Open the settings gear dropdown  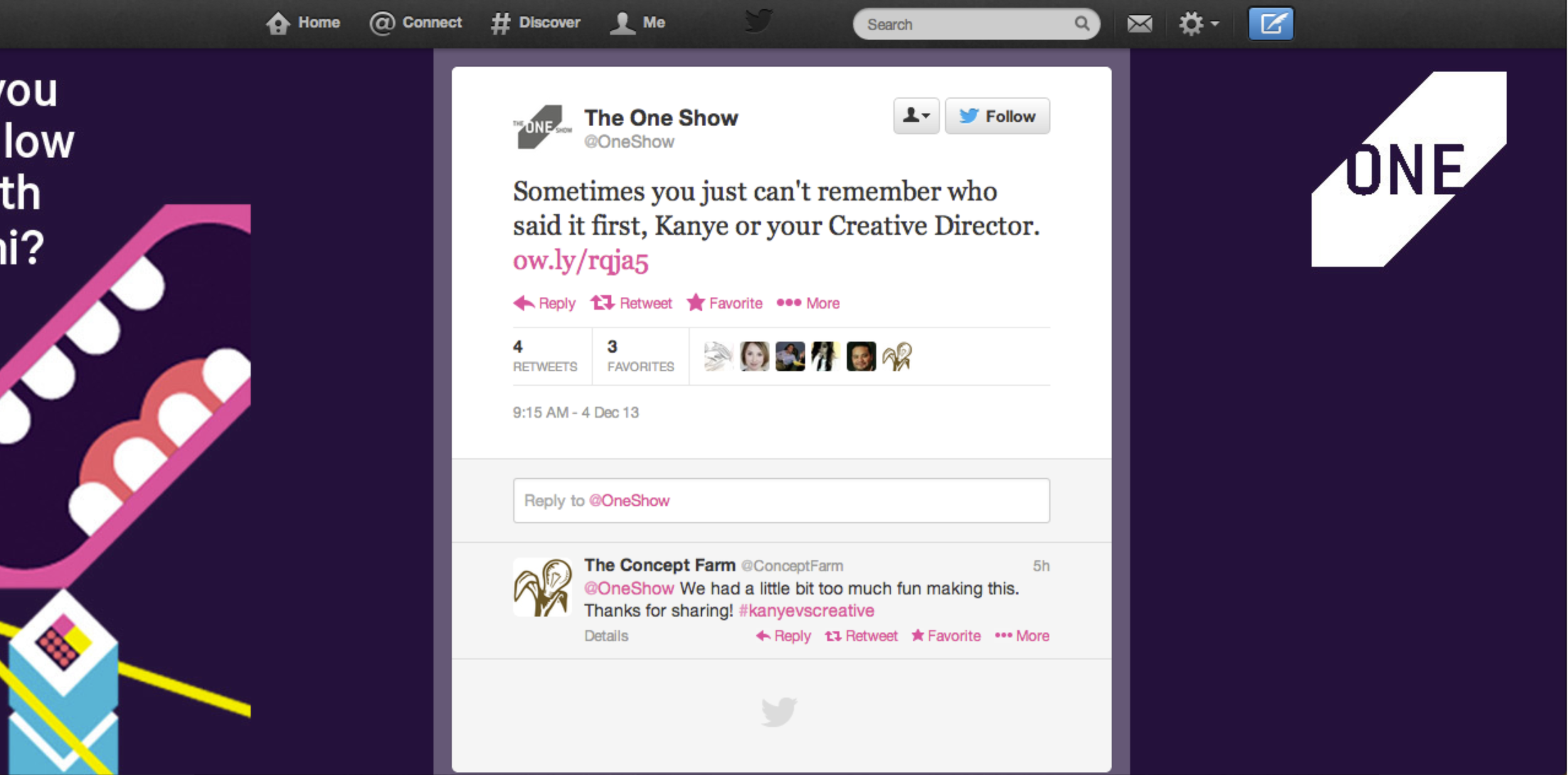1198,24
